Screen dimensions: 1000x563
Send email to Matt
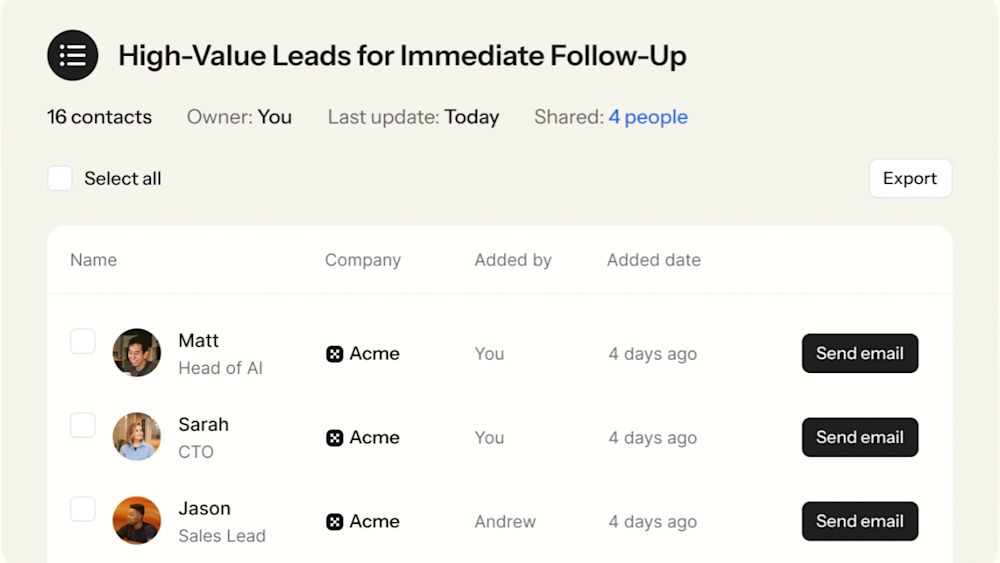(859, 353)
